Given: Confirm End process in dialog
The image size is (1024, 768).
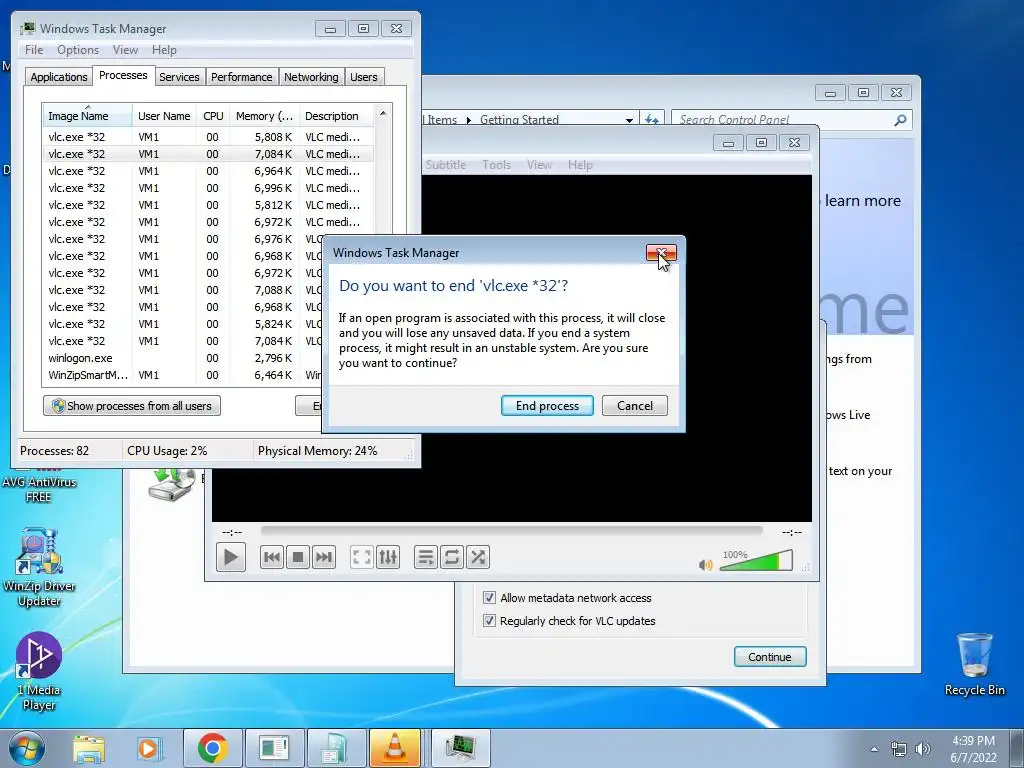Looking at the screenshot, I should [x=547, y=406].
